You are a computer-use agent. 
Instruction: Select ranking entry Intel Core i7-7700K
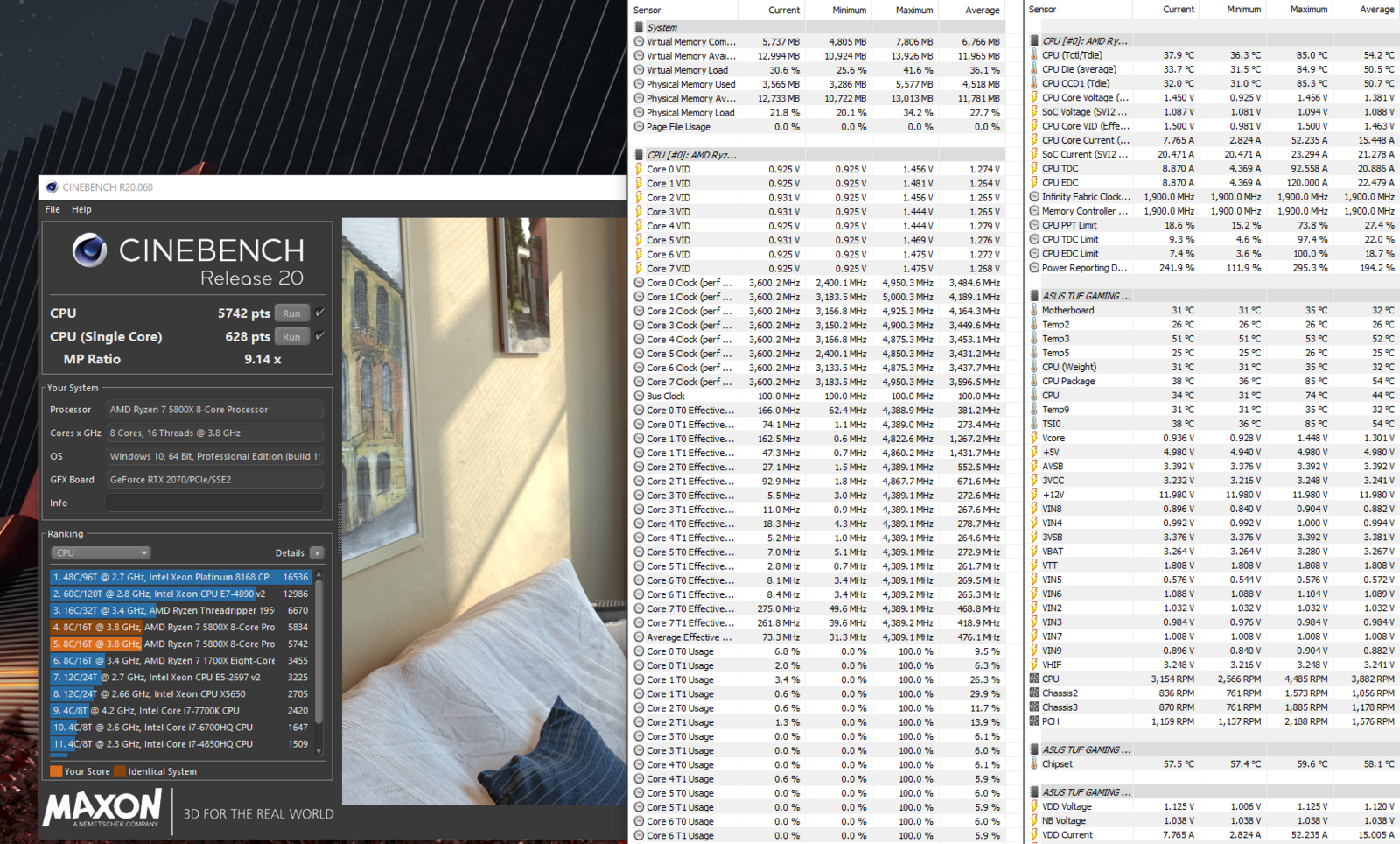coord(180,710)
